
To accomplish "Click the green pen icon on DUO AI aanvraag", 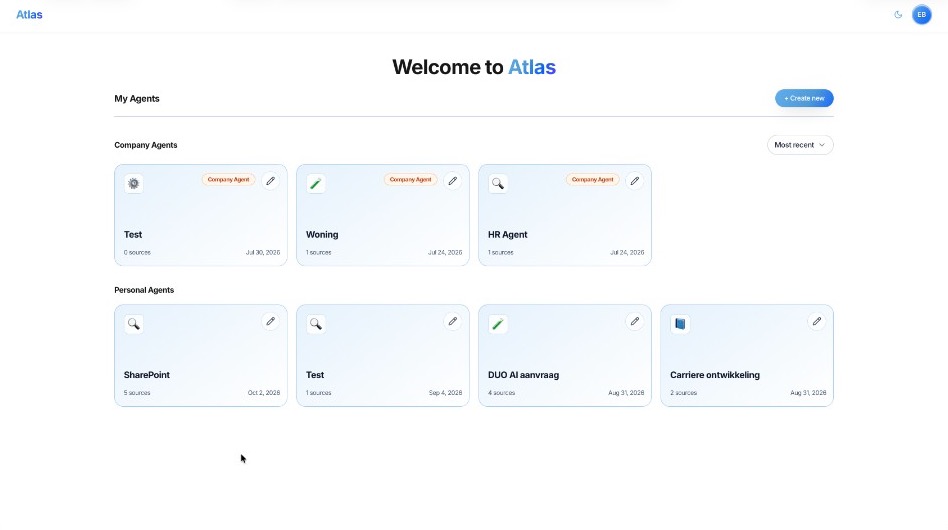I will pyautogui.click(x=498, y=323).
